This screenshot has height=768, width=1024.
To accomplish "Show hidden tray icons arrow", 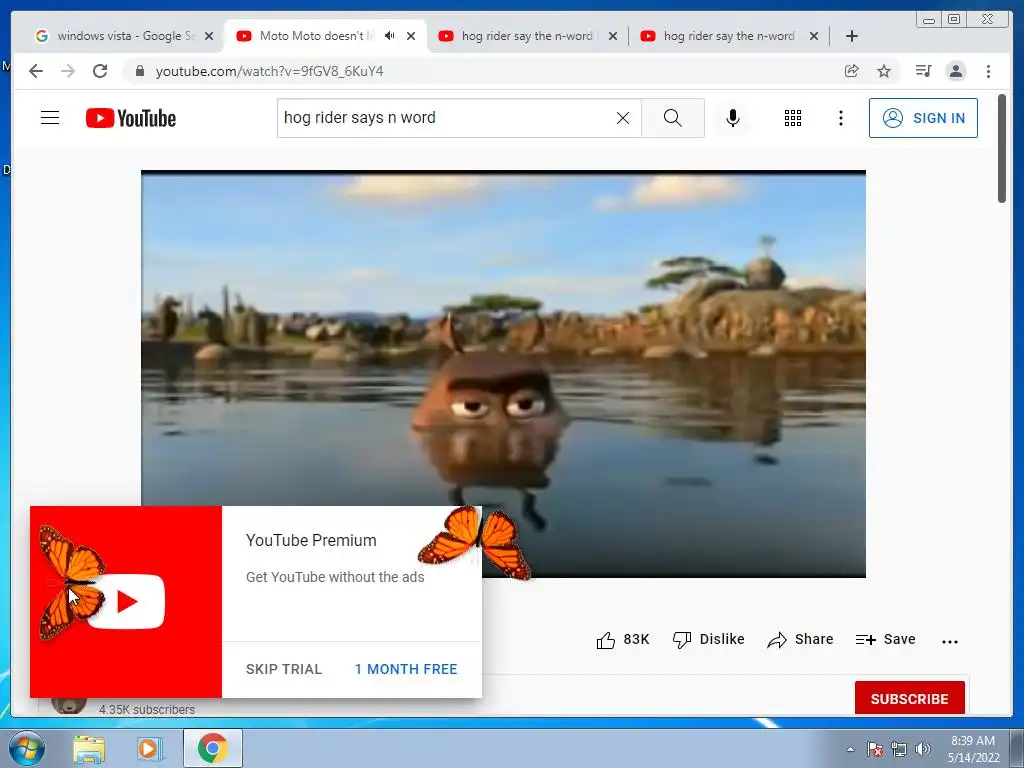I will [x=850, y=749].
